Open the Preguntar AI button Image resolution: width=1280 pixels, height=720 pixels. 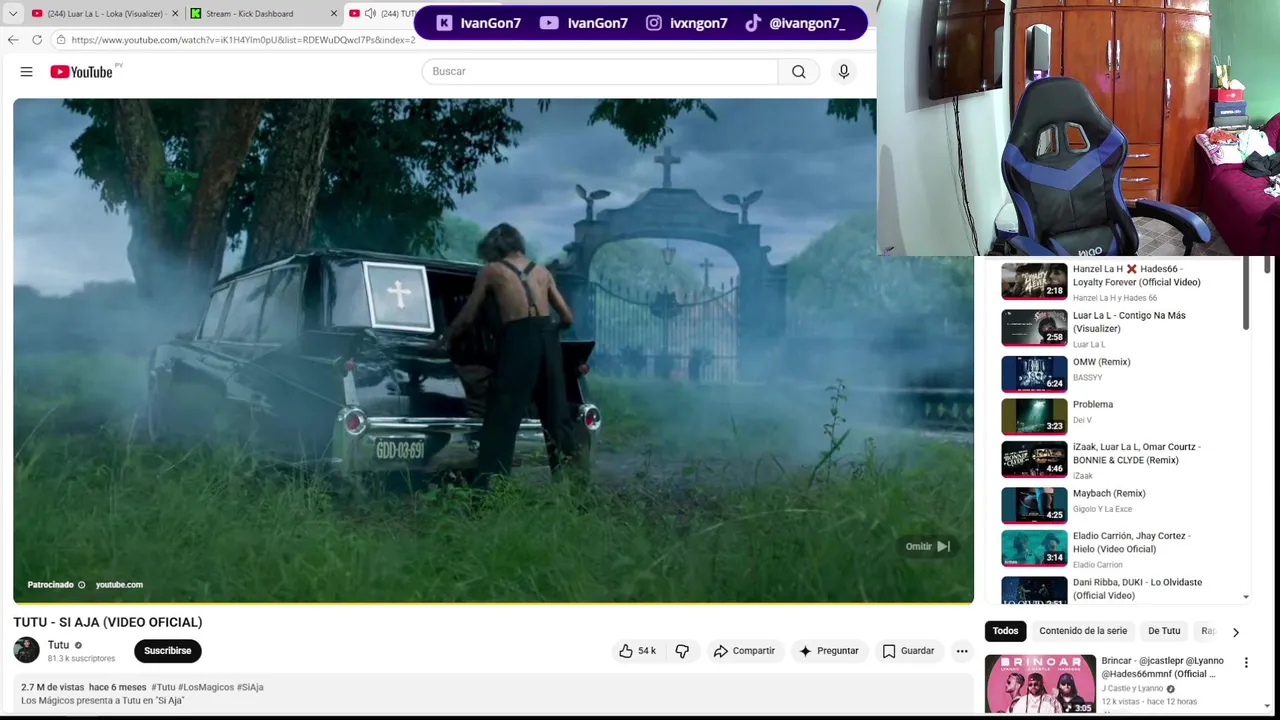click(x=828, y=651)
